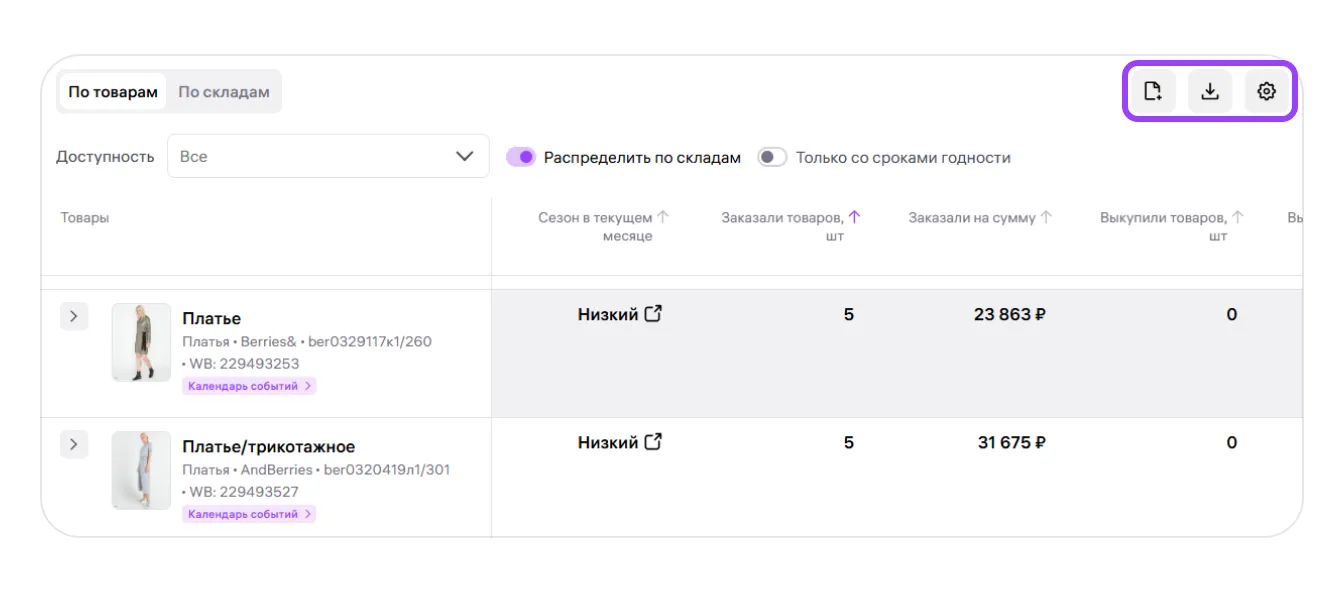Viewport: 1344px width, 592px height.
Task: Open Календарь событий for Платье/трикотажное
Action: (x=249, y=514)
